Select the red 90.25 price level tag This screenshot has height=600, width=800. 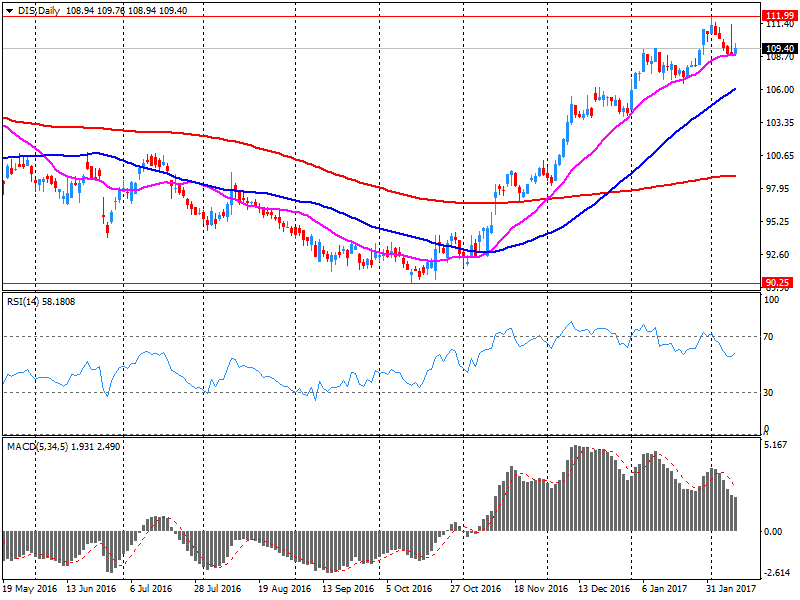tap(778, 284)
